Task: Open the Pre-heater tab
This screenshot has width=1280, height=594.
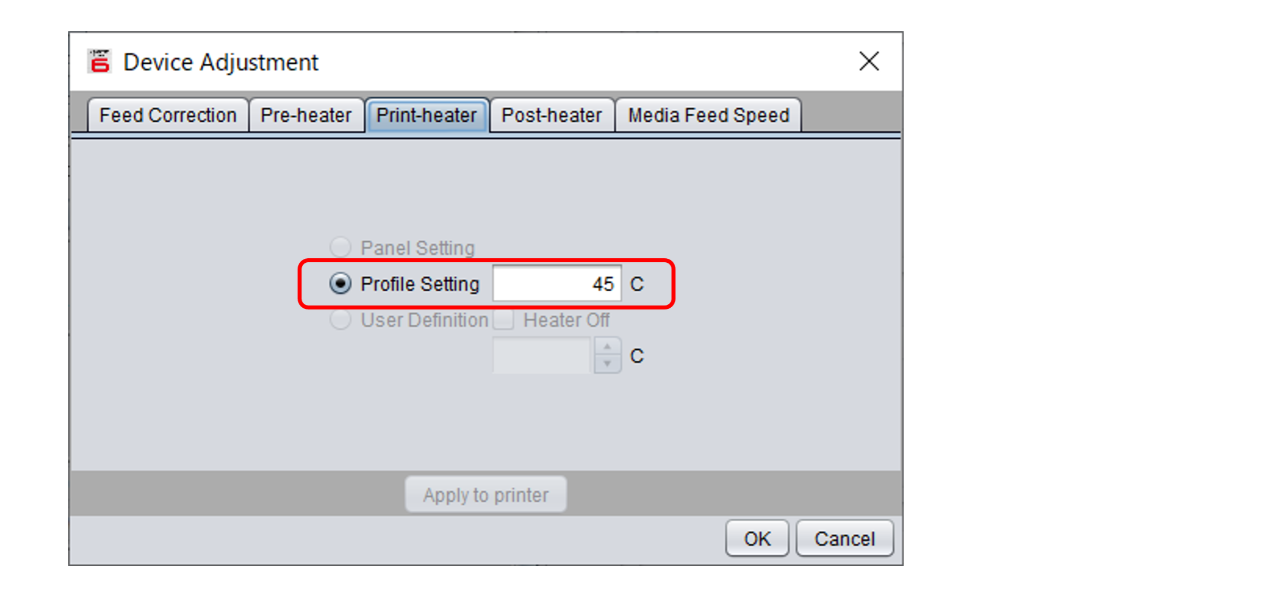Action: pos(306,115)
